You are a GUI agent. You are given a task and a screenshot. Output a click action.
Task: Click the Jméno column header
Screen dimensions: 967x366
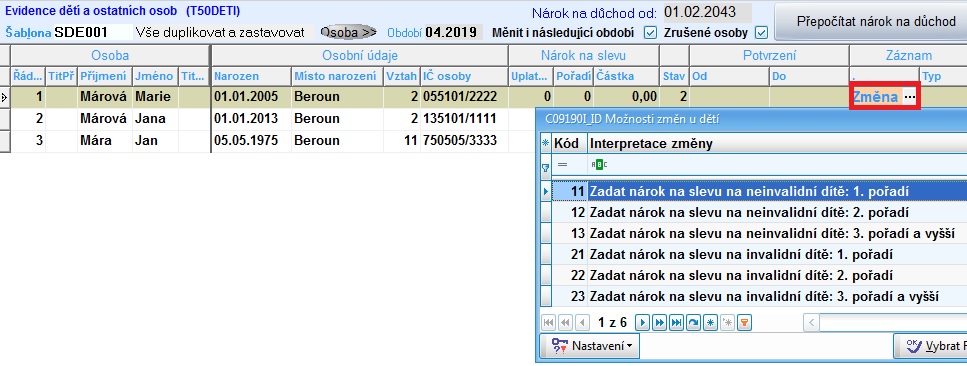155,77
